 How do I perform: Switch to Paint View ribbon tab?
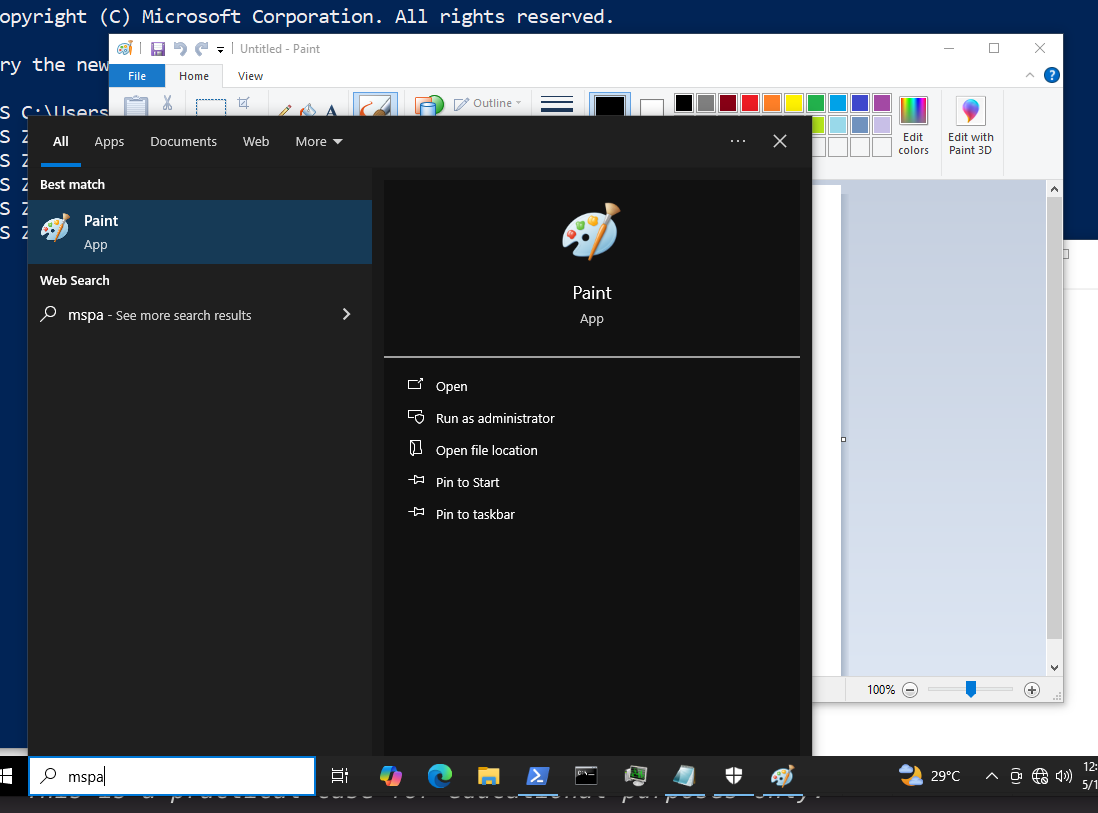coord(250,76)
